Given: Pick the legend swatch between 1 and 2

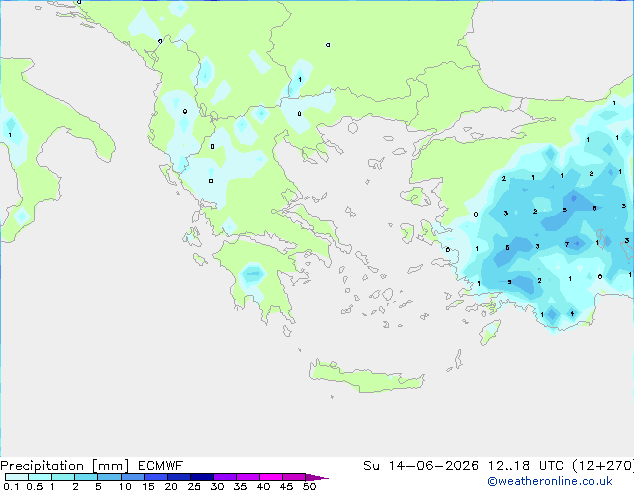Looking at the screenshot, I should point(63,477).
